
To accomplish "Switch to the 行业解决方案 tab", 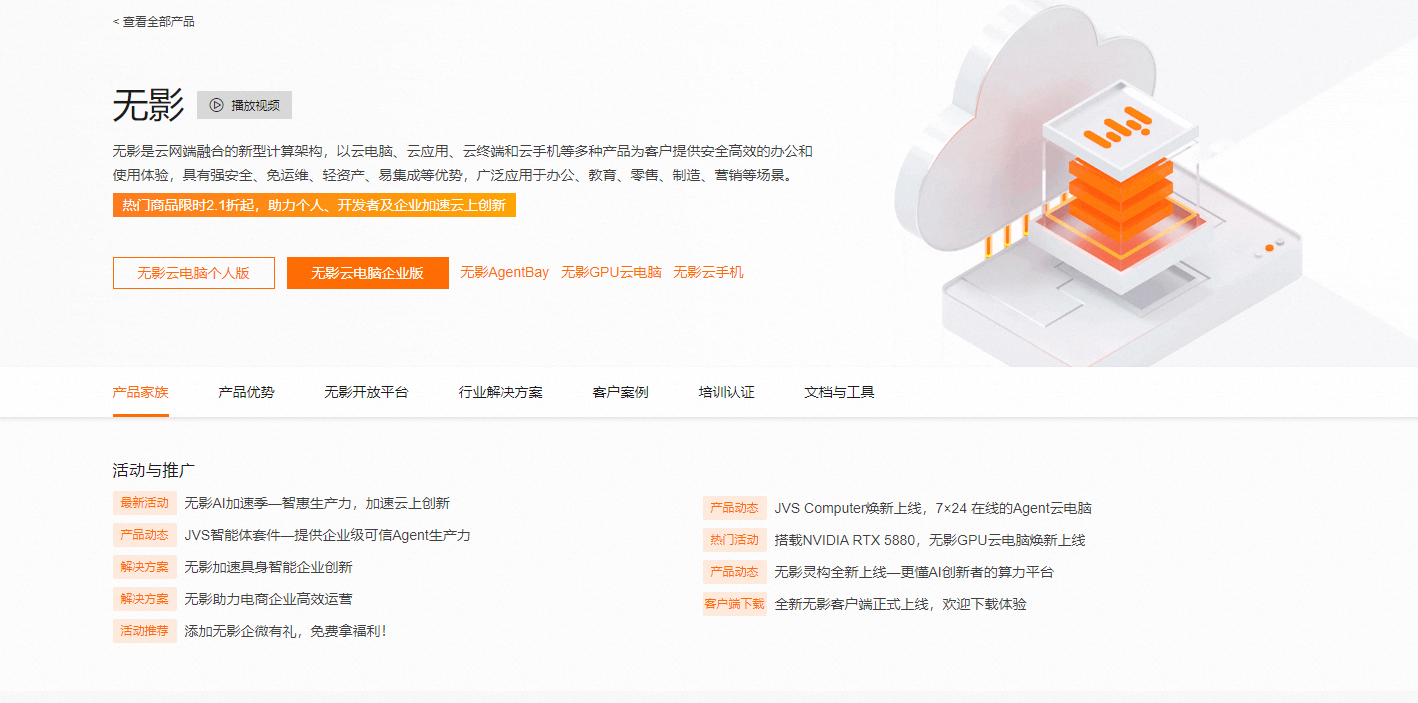I will click(501, 392).
